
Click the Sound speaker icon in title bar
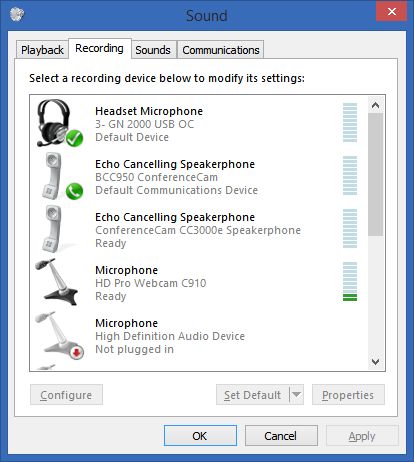(x=17, y=14)
